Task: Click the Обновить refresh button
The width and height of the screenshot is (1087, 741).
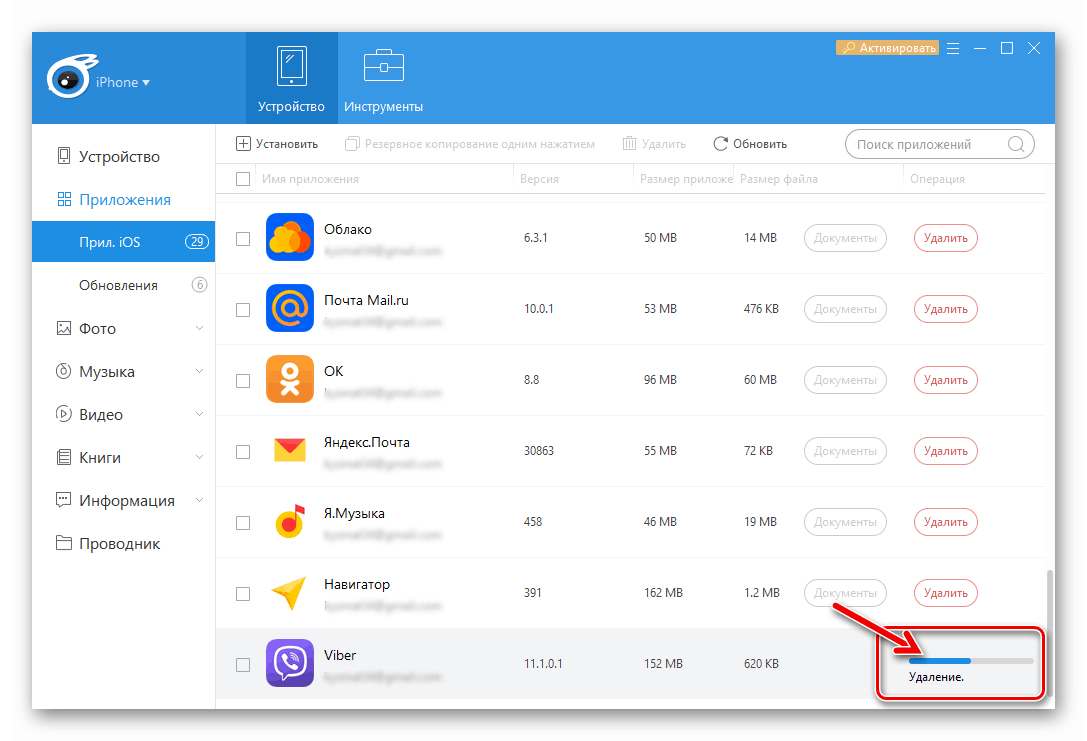Action: click(750, 143)
